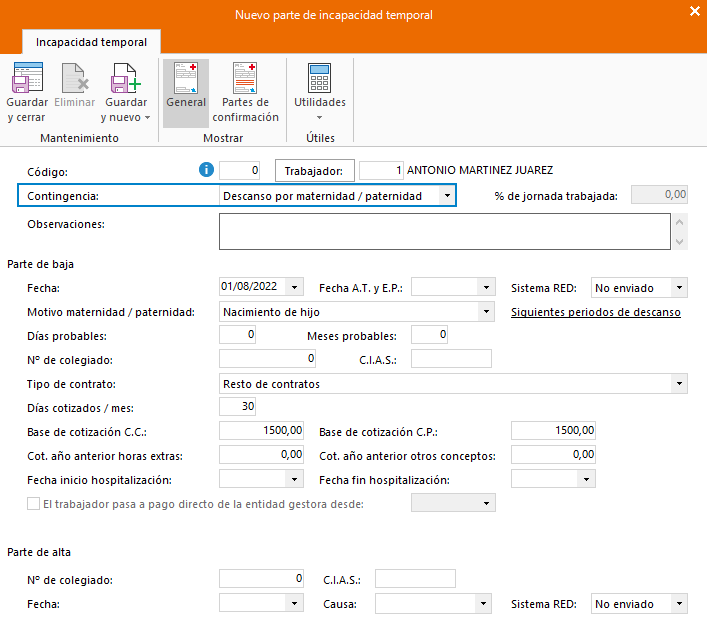
Task: Expand the Contingencia dropdown
Action: tap(446, 196)
